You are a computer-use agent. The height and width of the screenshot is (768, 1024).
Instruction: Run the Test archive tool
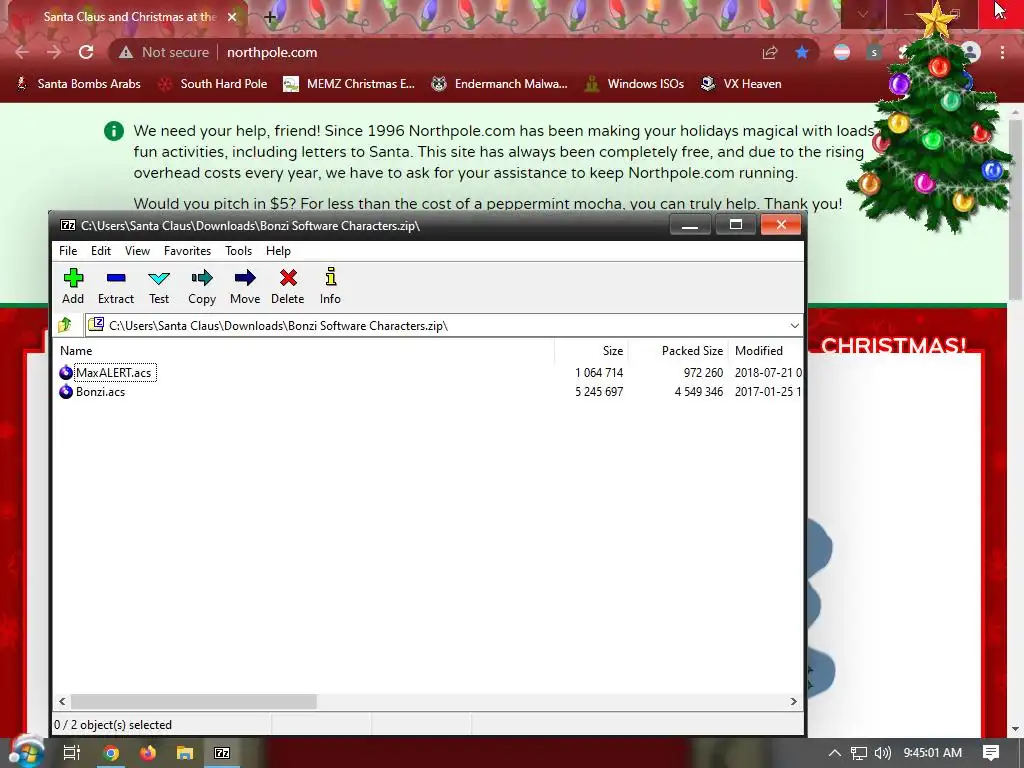(x=159, y=286)
